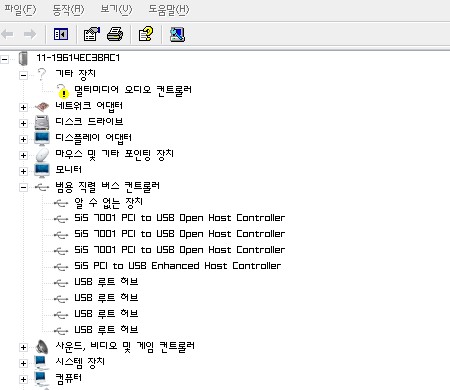Image resolution: width=450 pixels, height=390 pixels.
Task: Select the 컴퓨터 label
Action: [68, 378]
